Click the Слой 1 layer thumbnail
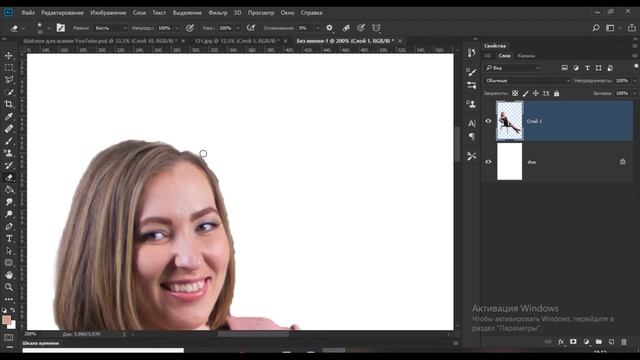 [x=509, y=121]
